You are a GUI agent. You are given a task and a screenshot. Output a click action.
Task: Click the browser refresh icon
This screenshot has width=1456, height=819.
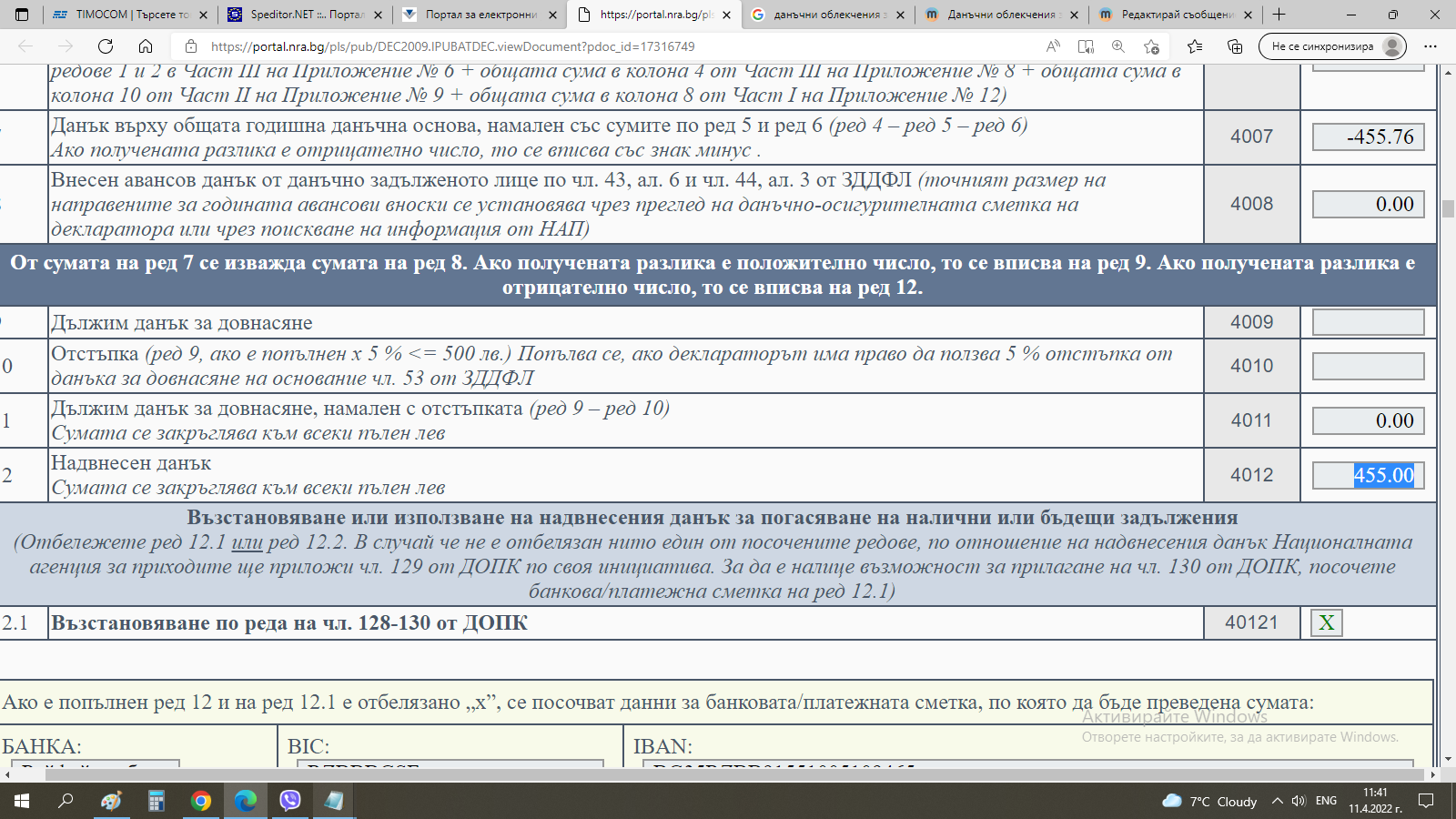(106, 46)
